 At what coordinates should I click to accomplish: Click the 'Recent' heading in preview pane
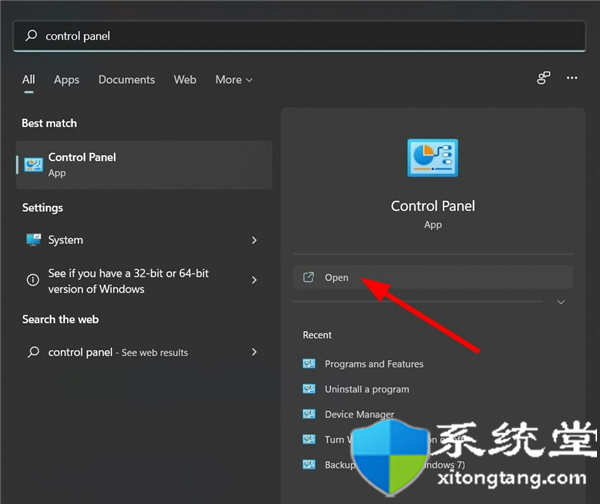click(317, 335)
